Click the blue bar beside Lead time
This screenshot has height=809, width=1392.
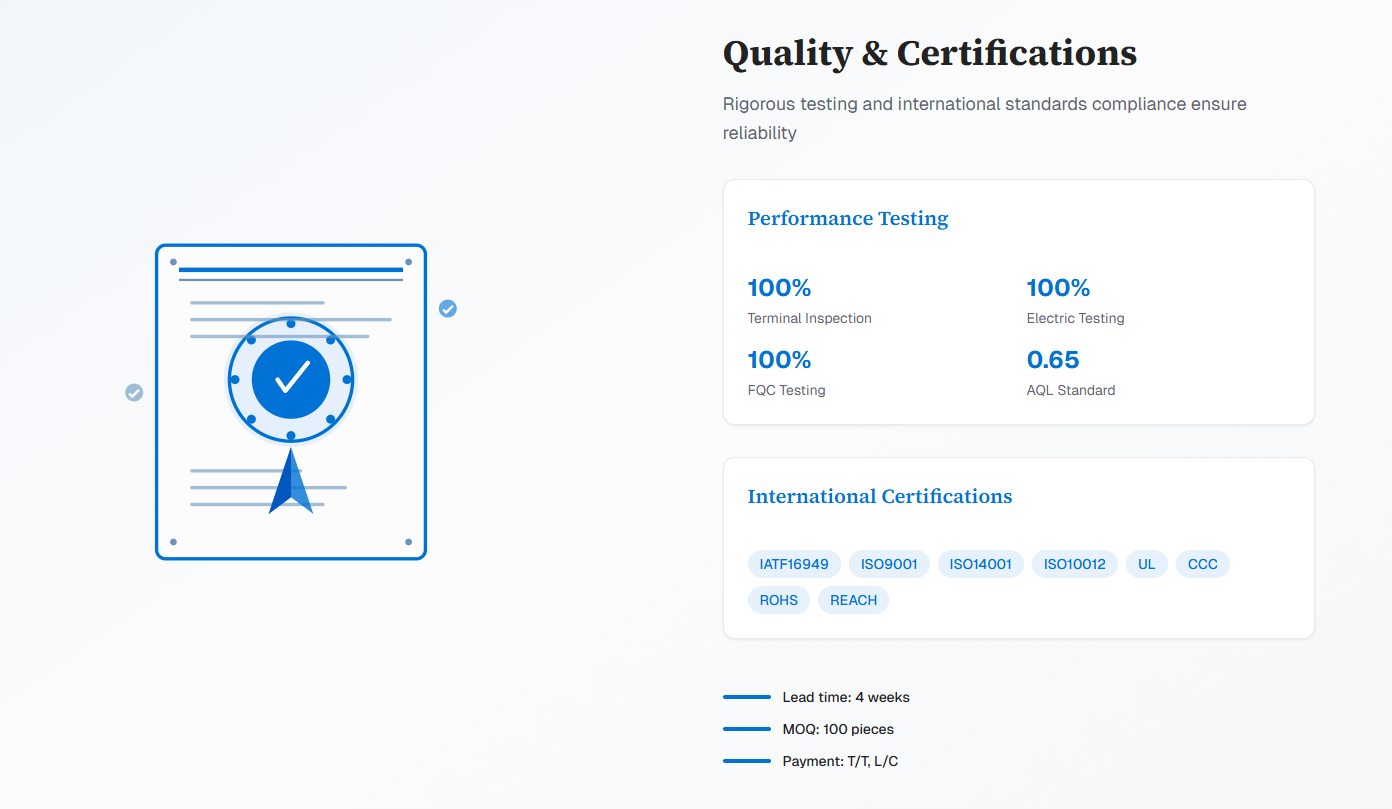[747, 697]
